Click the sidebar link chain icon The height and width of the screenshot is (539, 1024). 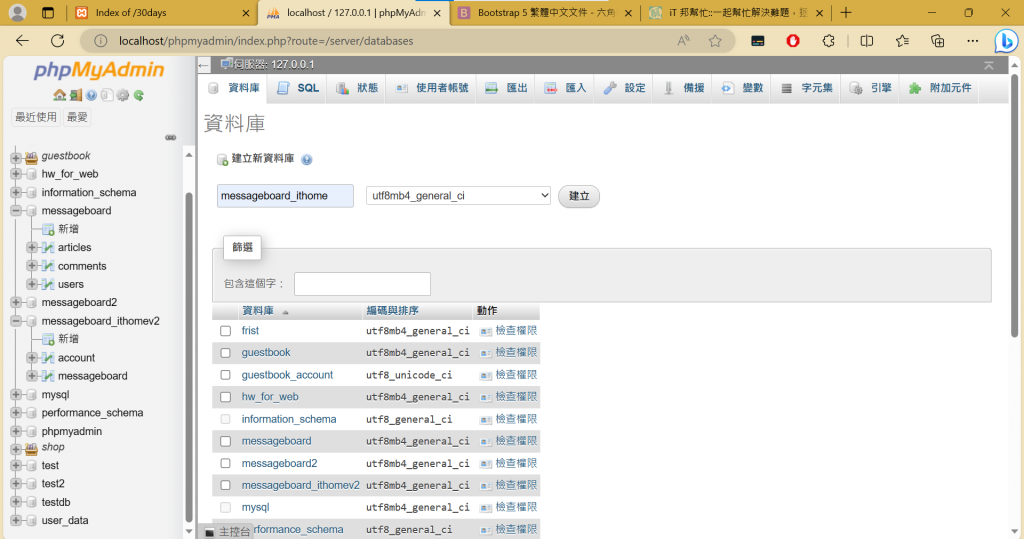pos(170,137)
